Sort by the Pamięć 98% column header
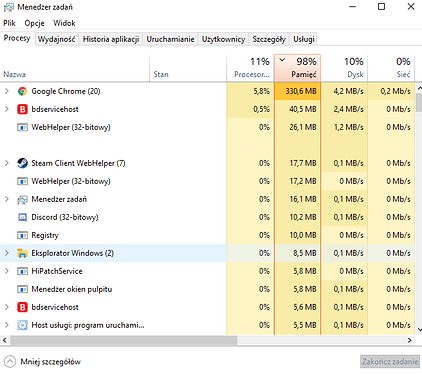Image resolution: width=422 pixels, height=374 pixels. click(x=297, y=68)
